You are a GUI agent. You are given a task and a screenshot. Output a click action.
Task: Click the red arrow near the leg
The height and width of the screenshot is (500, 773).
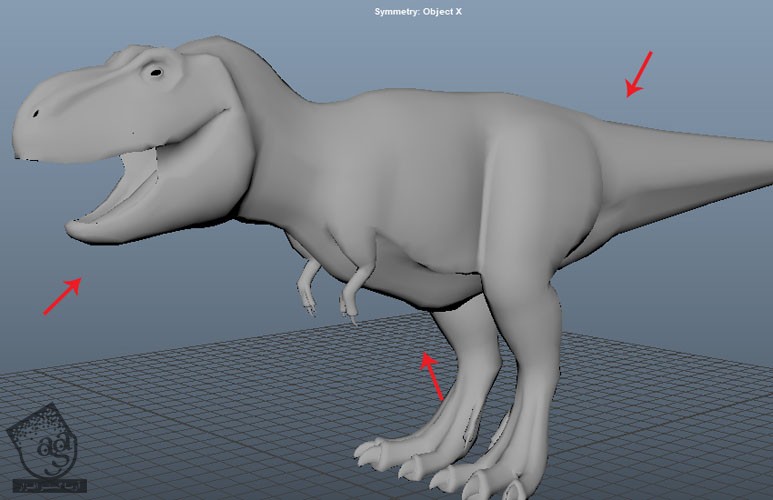pos(431,375)
